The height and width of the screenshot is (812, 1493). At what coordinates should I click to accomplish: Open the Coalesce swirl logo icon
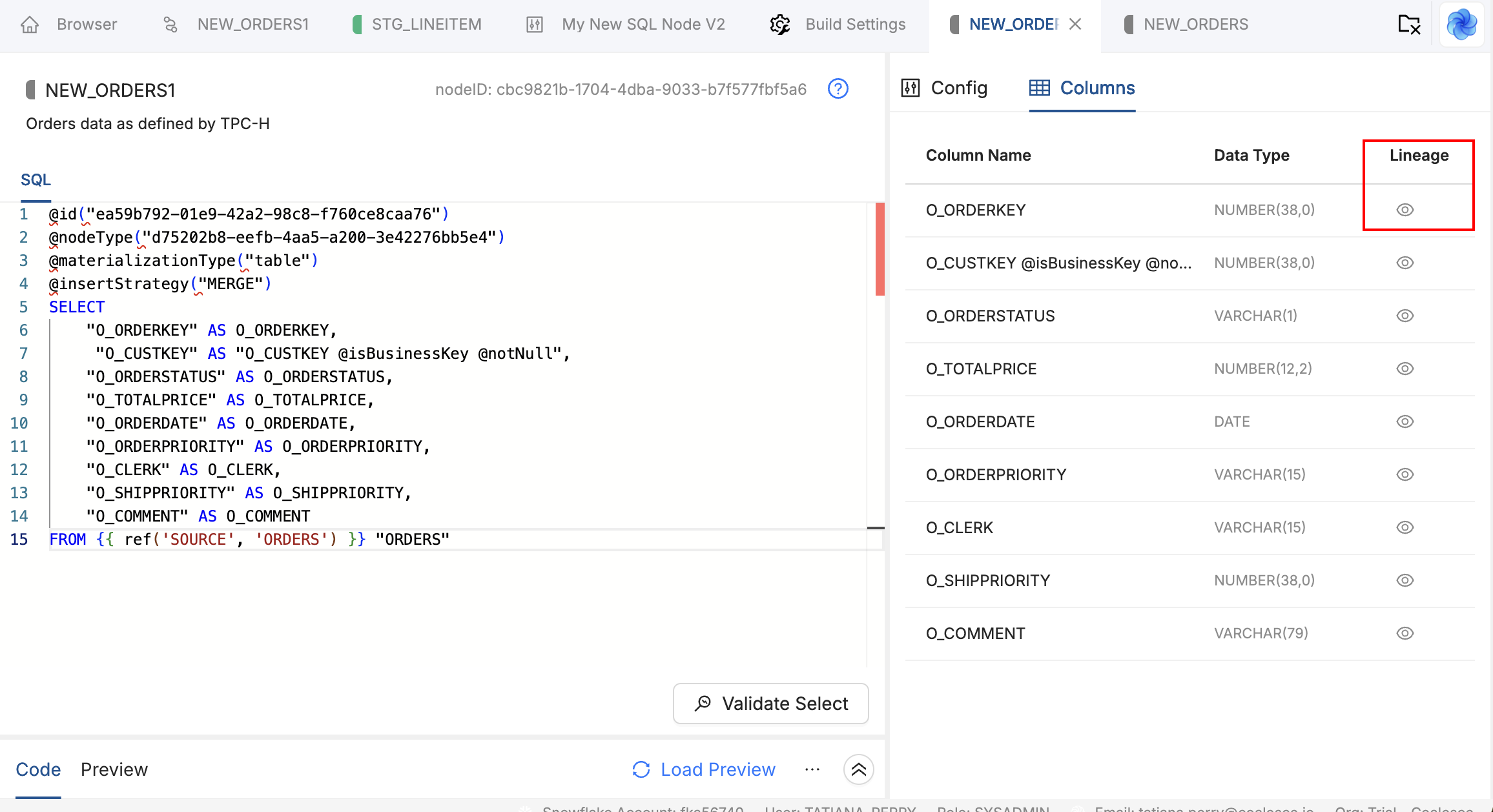tap(1461, 25)
